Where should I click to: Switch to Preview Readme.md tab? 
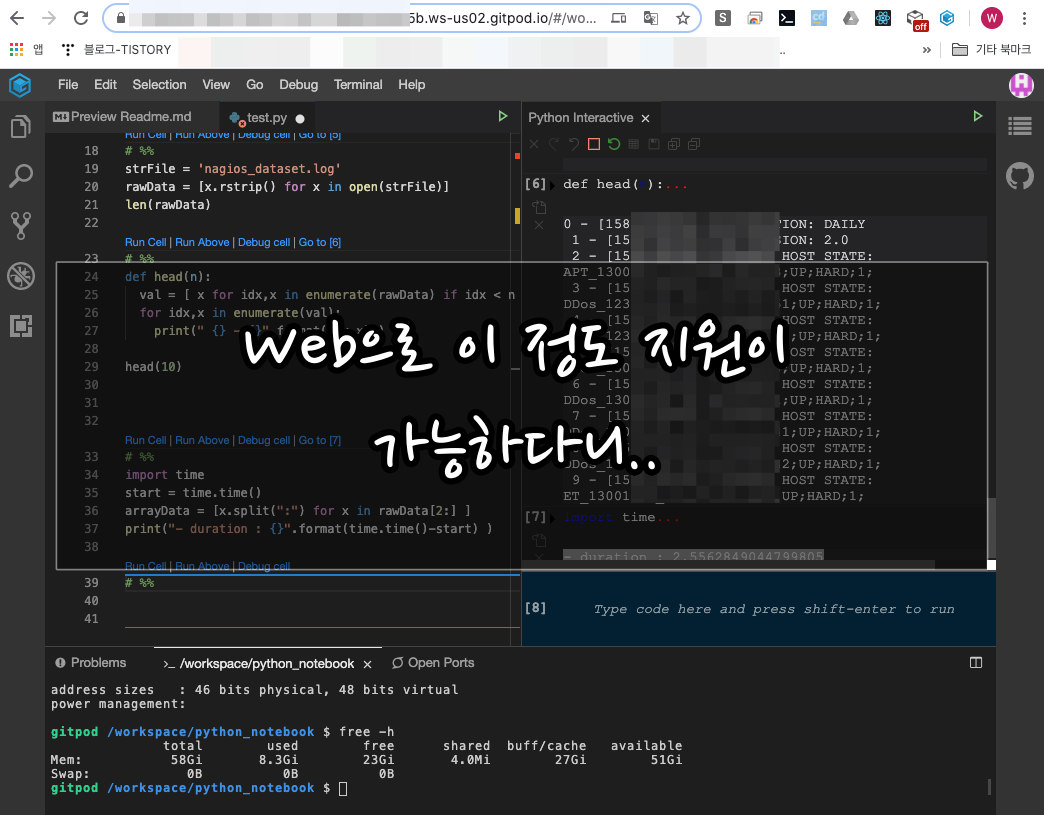[x=123, y=117]
